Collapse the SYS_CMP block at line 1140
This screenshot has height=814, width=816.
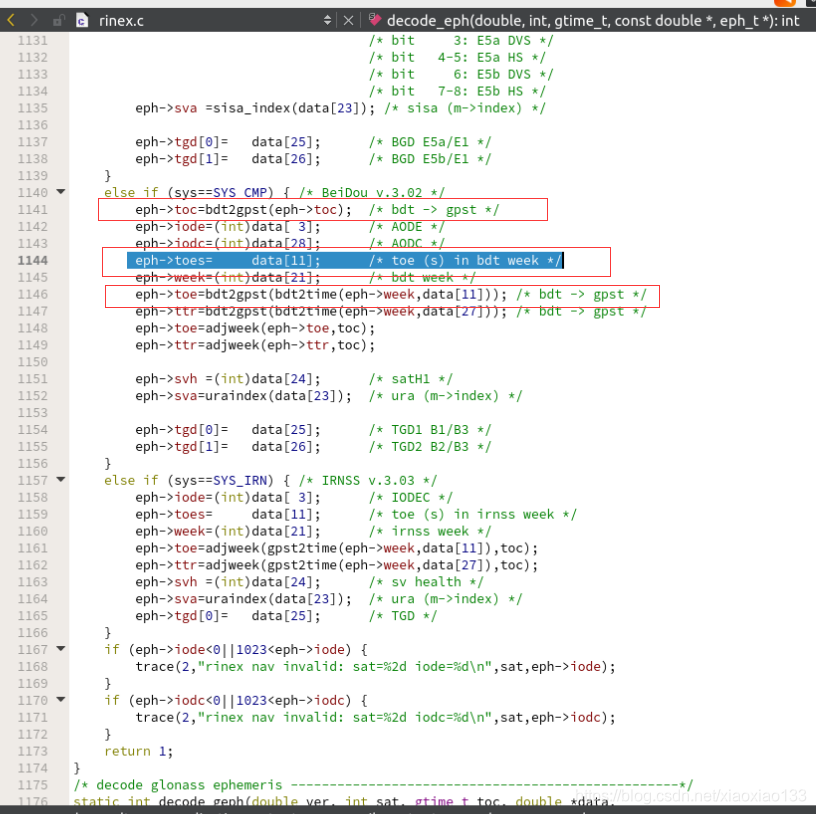pos(61,192)
